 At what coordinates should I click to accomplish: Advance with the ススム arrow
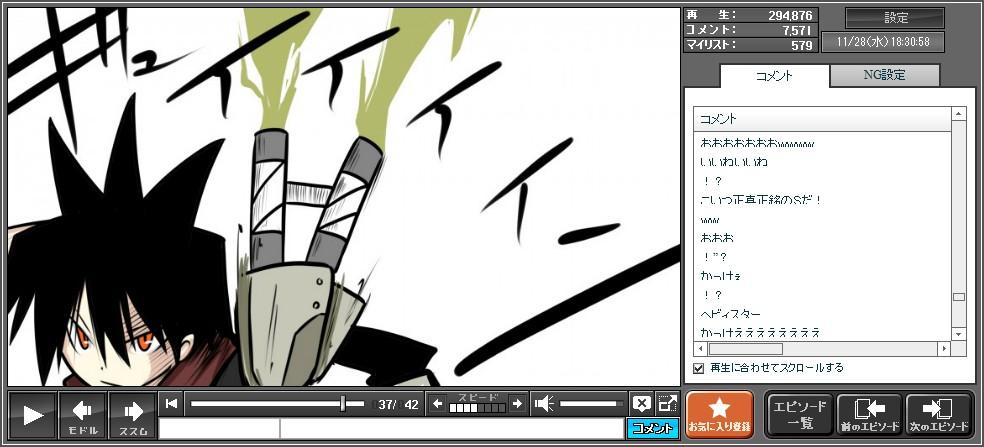pyautogui.click(x=132, y=415)
